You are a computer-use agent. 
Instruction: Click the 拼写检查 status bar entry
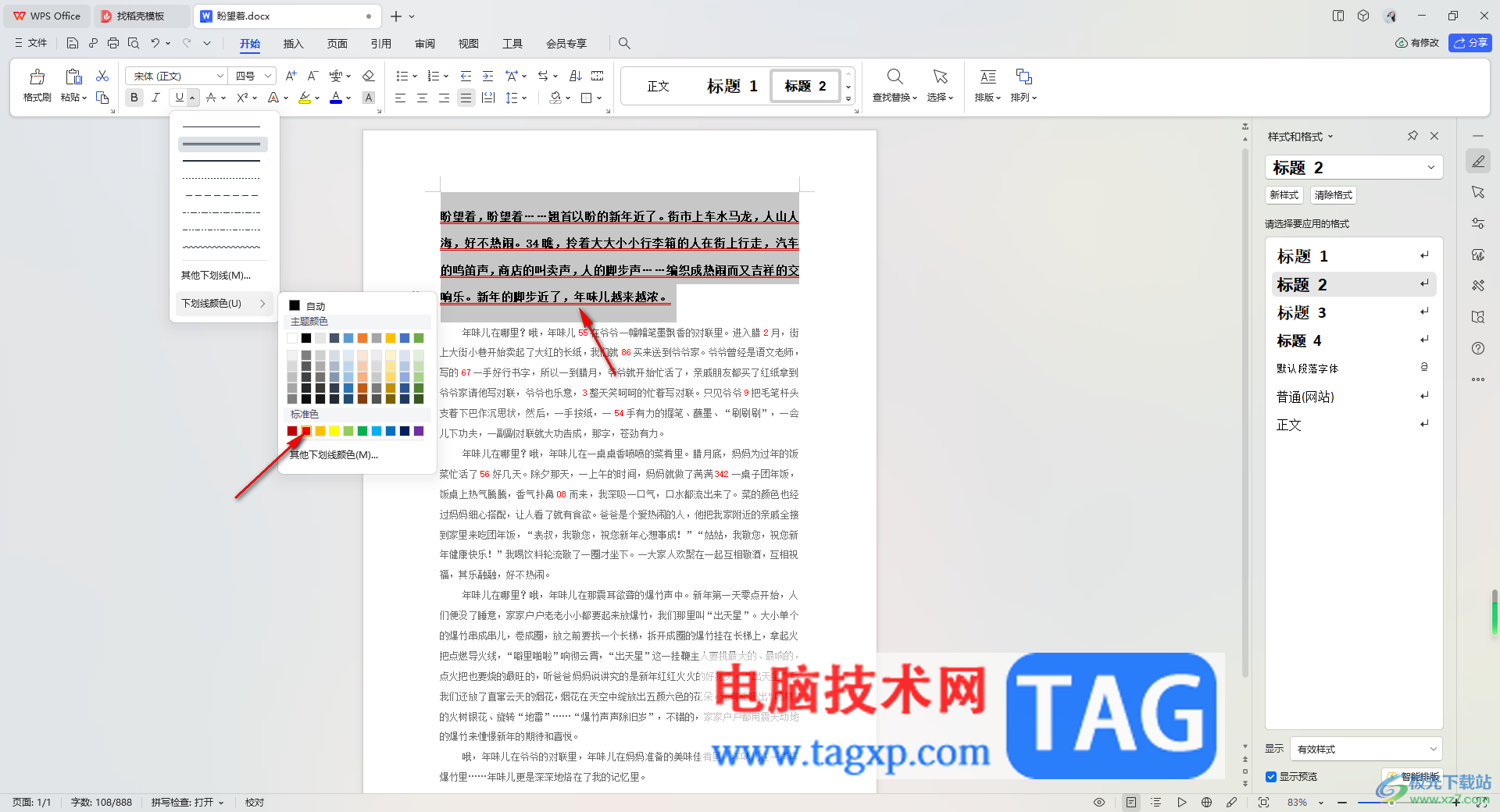click(187, 802)
